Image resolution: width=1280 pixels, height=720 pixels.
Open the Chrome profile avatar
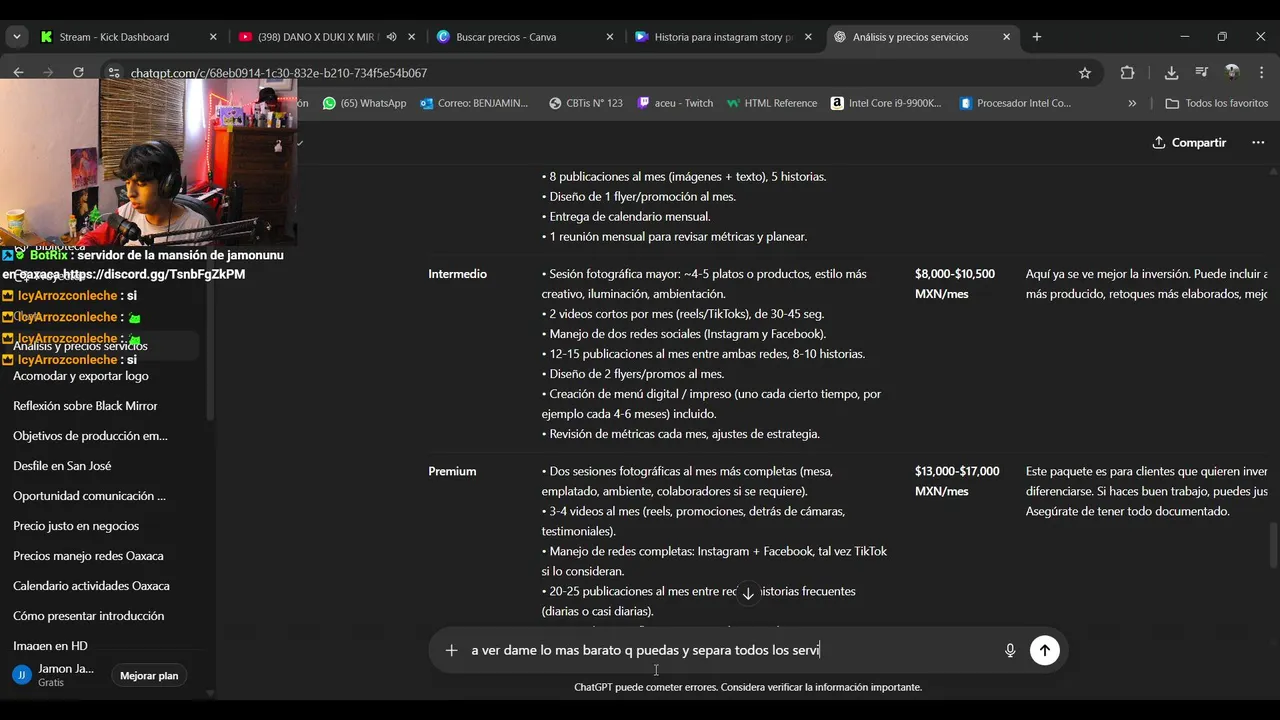1232,73
